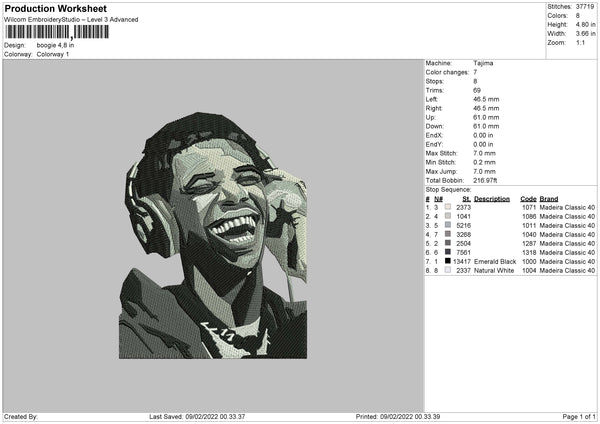
Task: Click the Natural White color swatch
Action: point(448,270)
